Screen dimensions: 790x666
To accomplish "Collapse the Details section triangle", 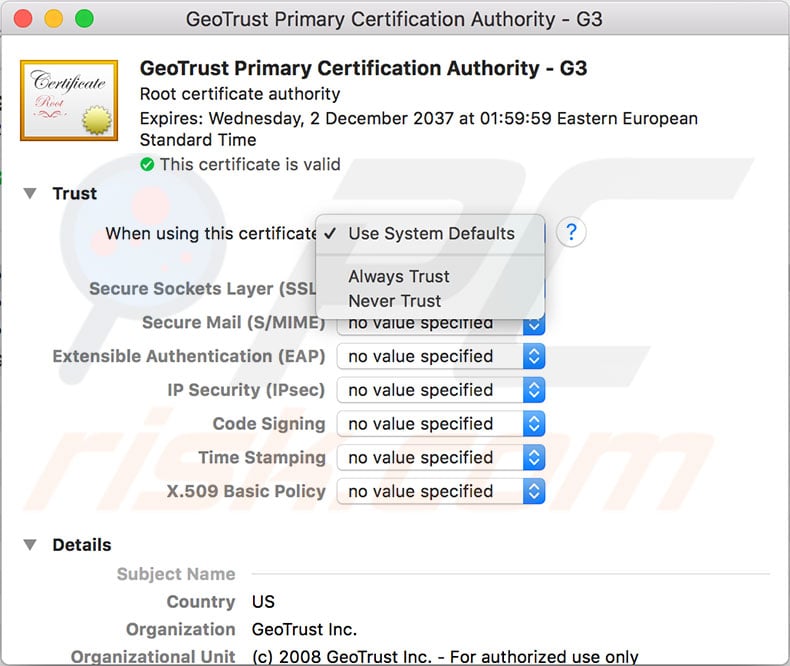I will pyautogui.click(x=30, y=545).
